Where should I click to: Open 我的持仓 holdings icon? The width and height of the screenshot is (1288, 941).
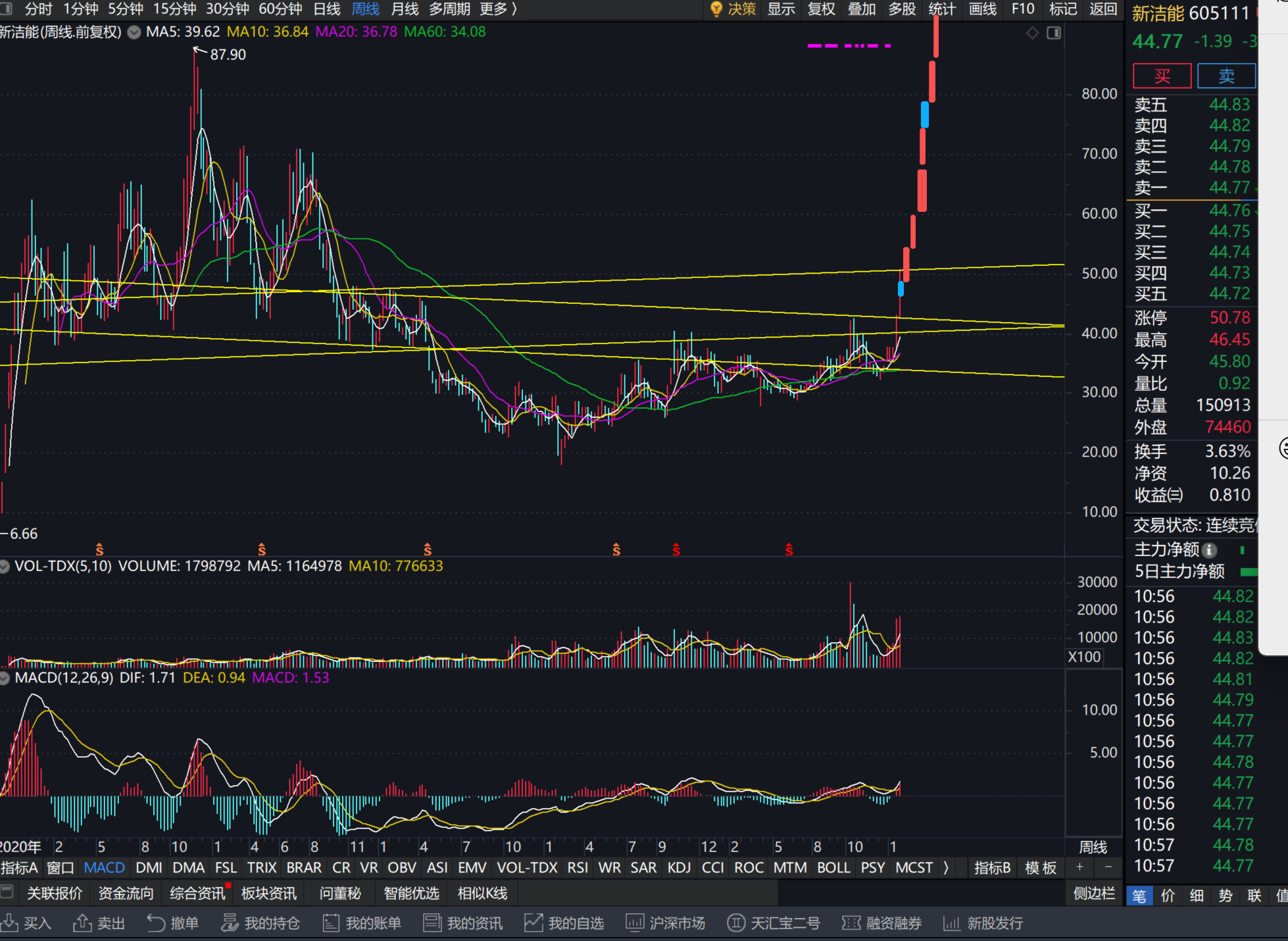(x=230, y=923)
